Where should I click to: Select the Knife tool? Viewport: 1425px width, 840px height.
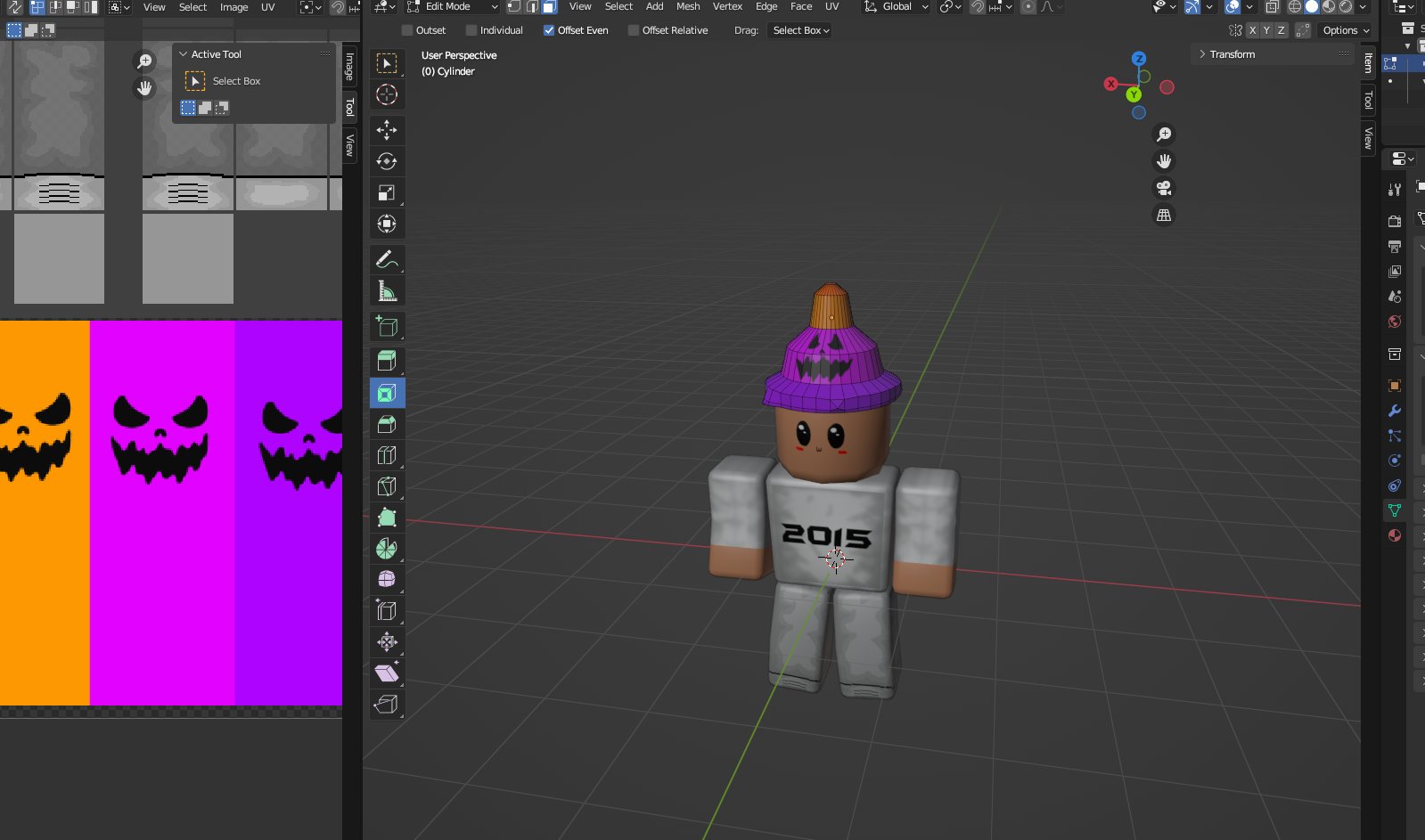[387, 486]
